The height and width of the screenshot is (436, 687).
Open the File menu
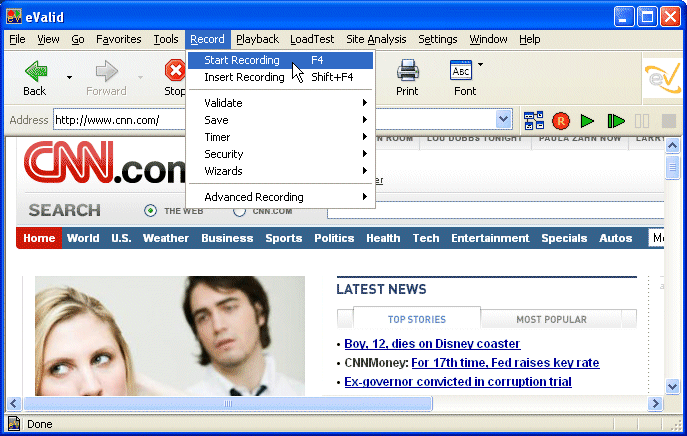[x=17, y=39]
